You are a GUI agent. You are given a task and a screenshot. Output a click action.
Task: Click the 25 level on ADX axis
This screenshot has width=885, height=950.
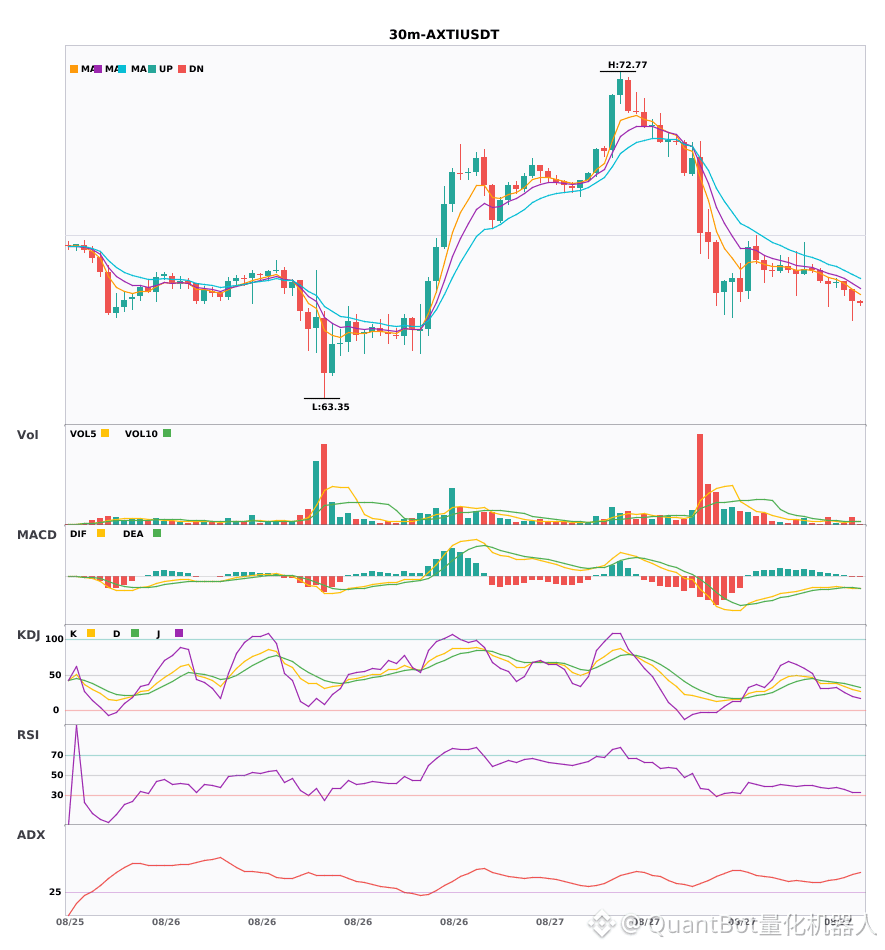click(55, 892)
